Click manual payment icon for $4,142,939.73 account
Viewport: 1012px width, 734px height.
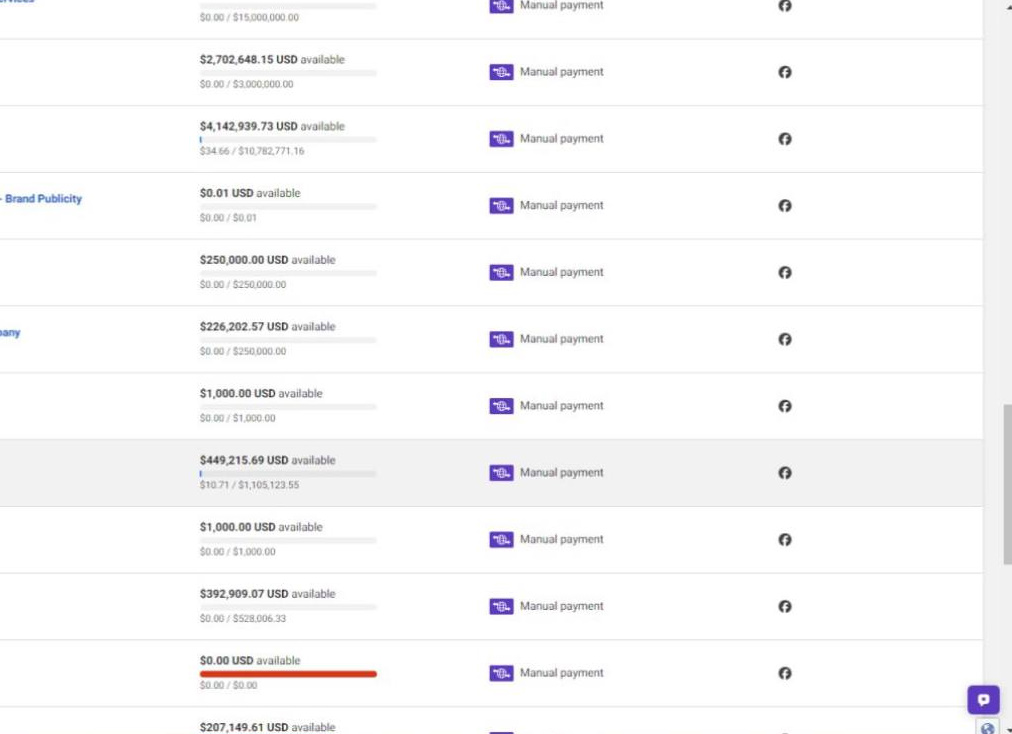501,139
